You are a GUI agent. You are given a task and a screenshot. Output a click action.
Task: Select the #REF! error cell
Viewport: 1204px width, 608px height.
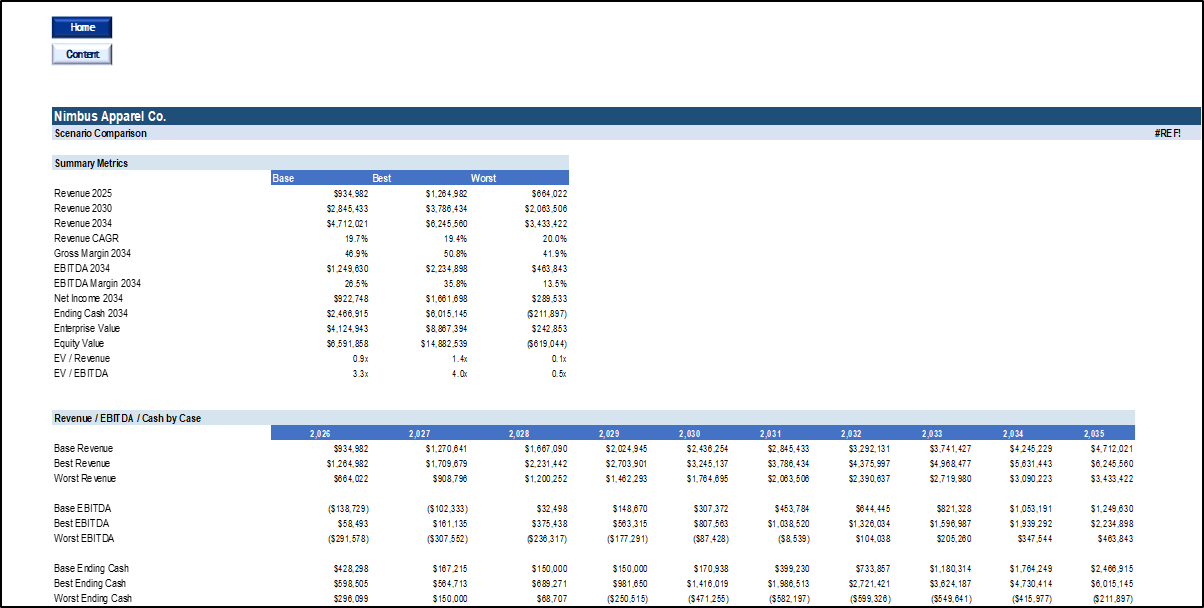click(1170, 131)
